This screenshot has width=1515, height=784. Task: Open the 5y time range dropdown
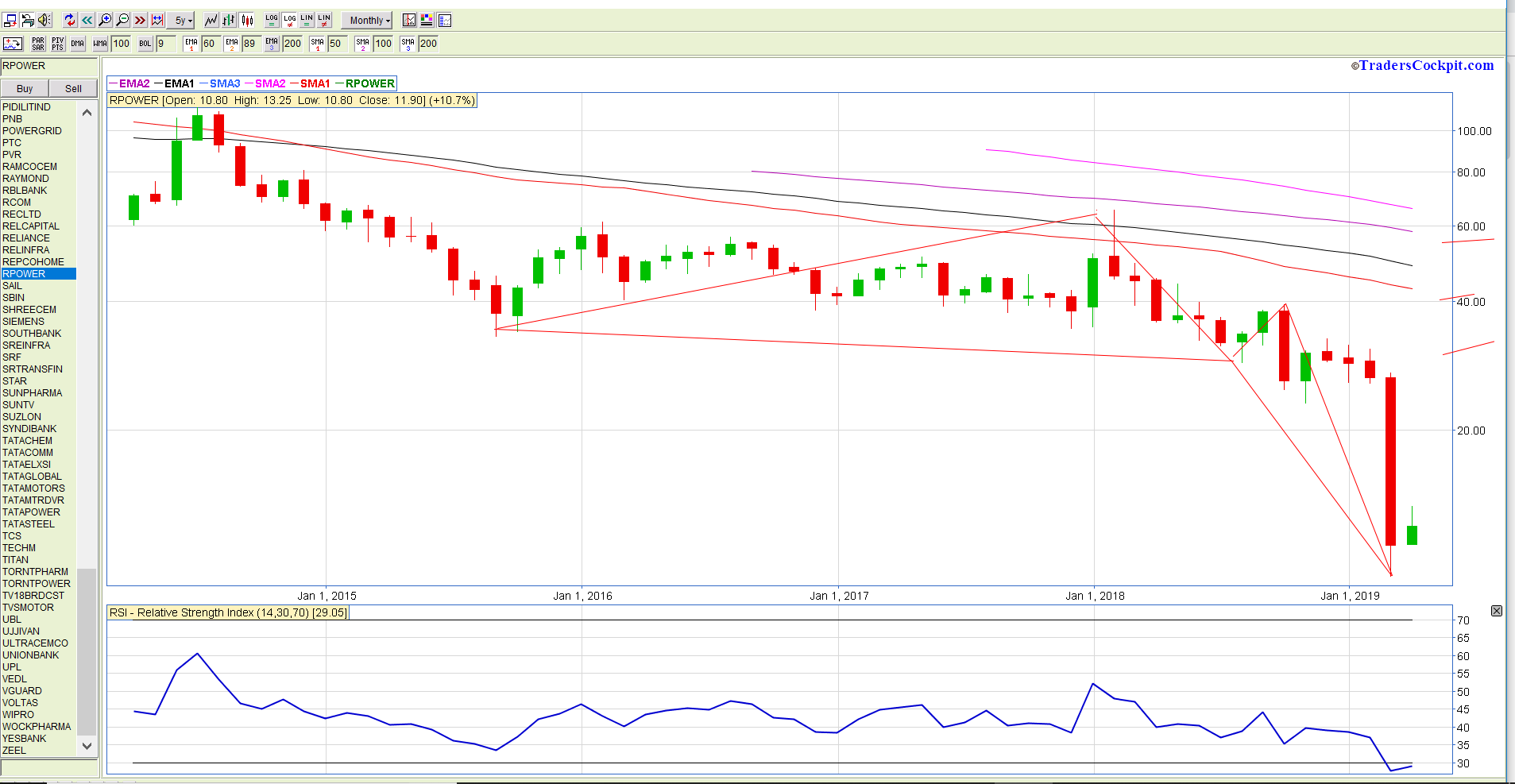tap(182, 21)
